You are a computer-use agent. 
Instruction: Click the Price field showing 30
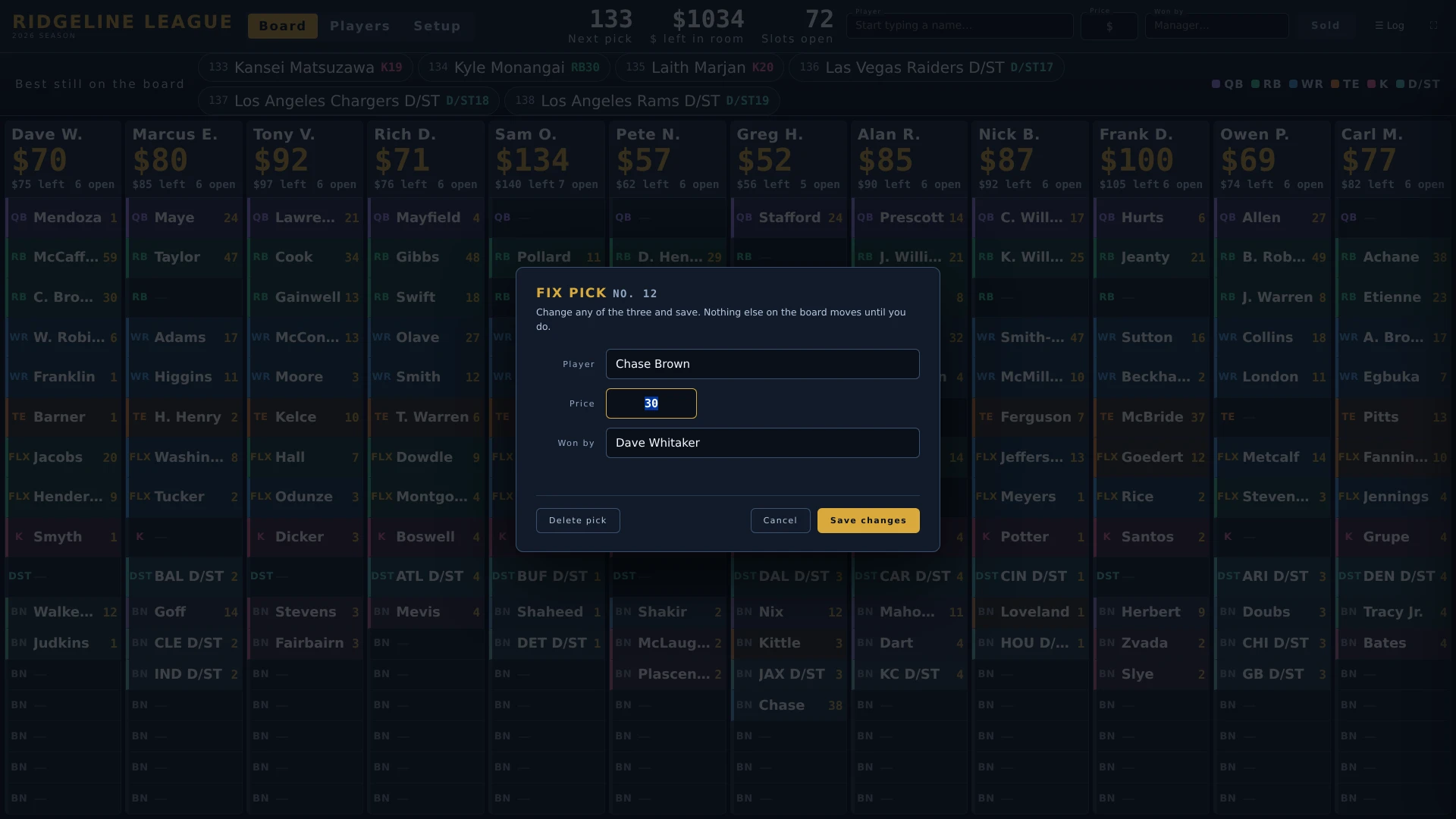[x=651, y=403]
